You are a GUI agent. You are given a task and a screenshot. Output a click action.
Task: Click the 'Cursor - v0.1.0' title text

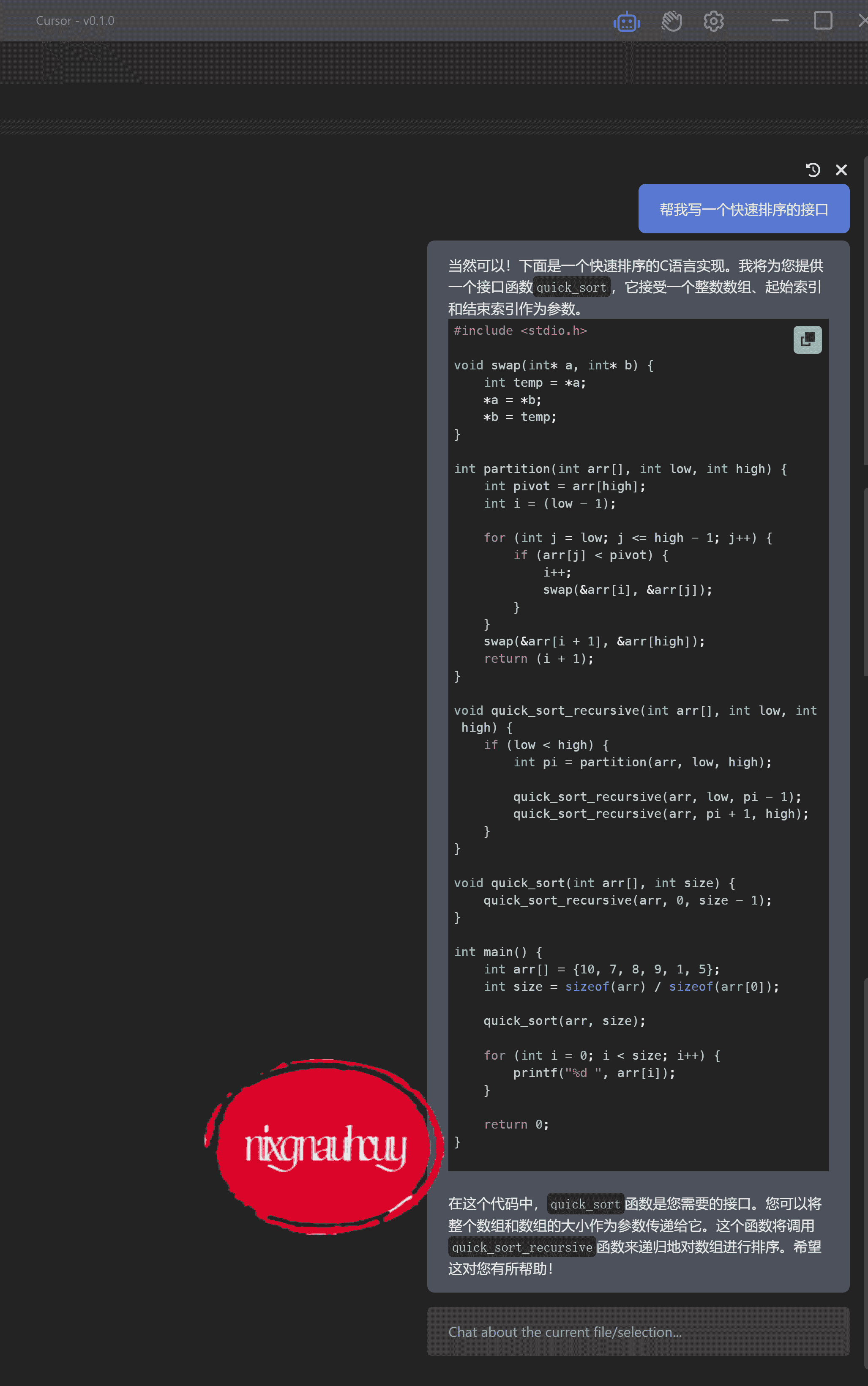(75, 21)
